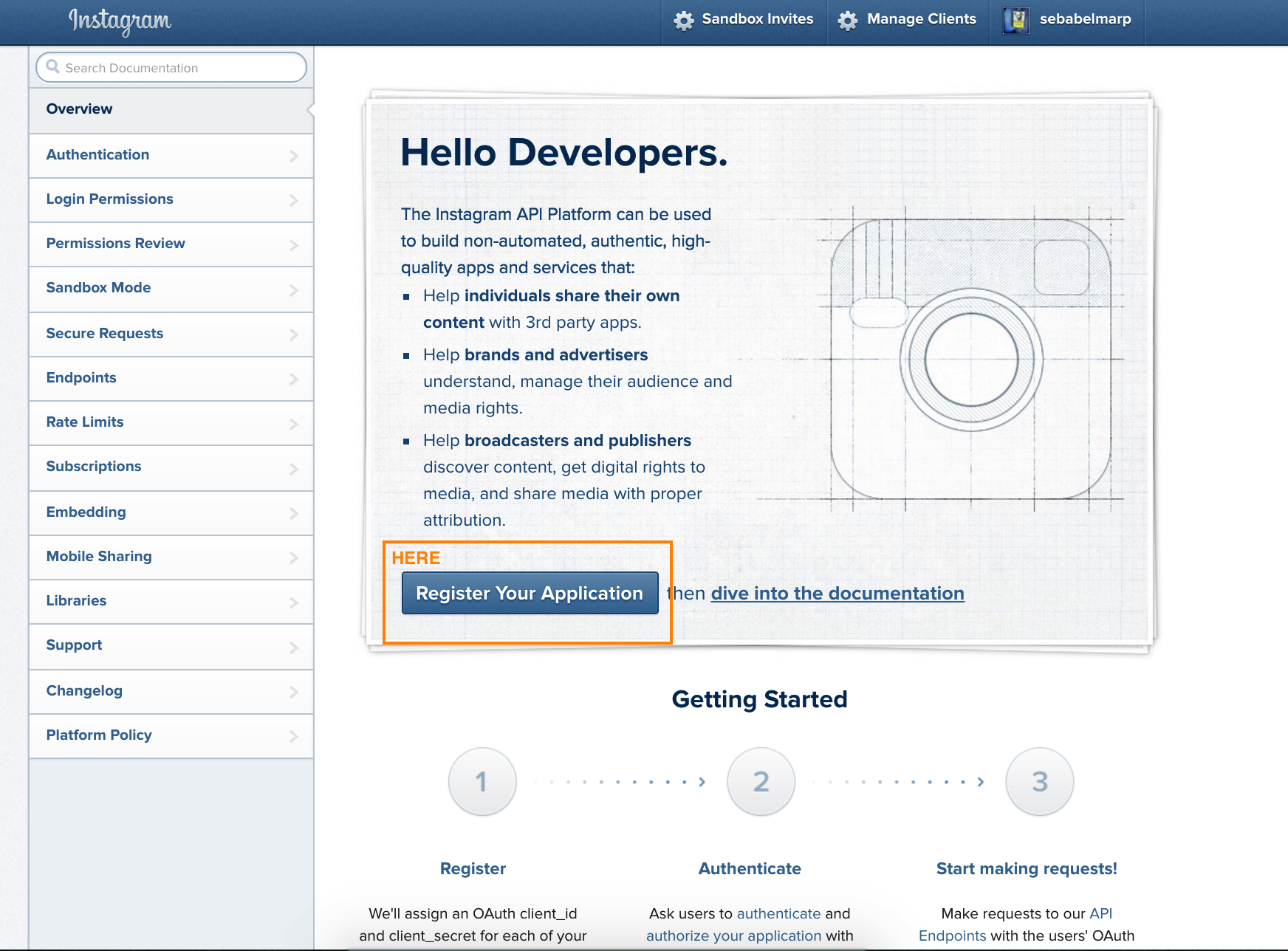The height and width of the screenshot is (951, 1288).
Task: Expand the Libraries row chevron
Action: pyautogui.click(x=293, y=602)
